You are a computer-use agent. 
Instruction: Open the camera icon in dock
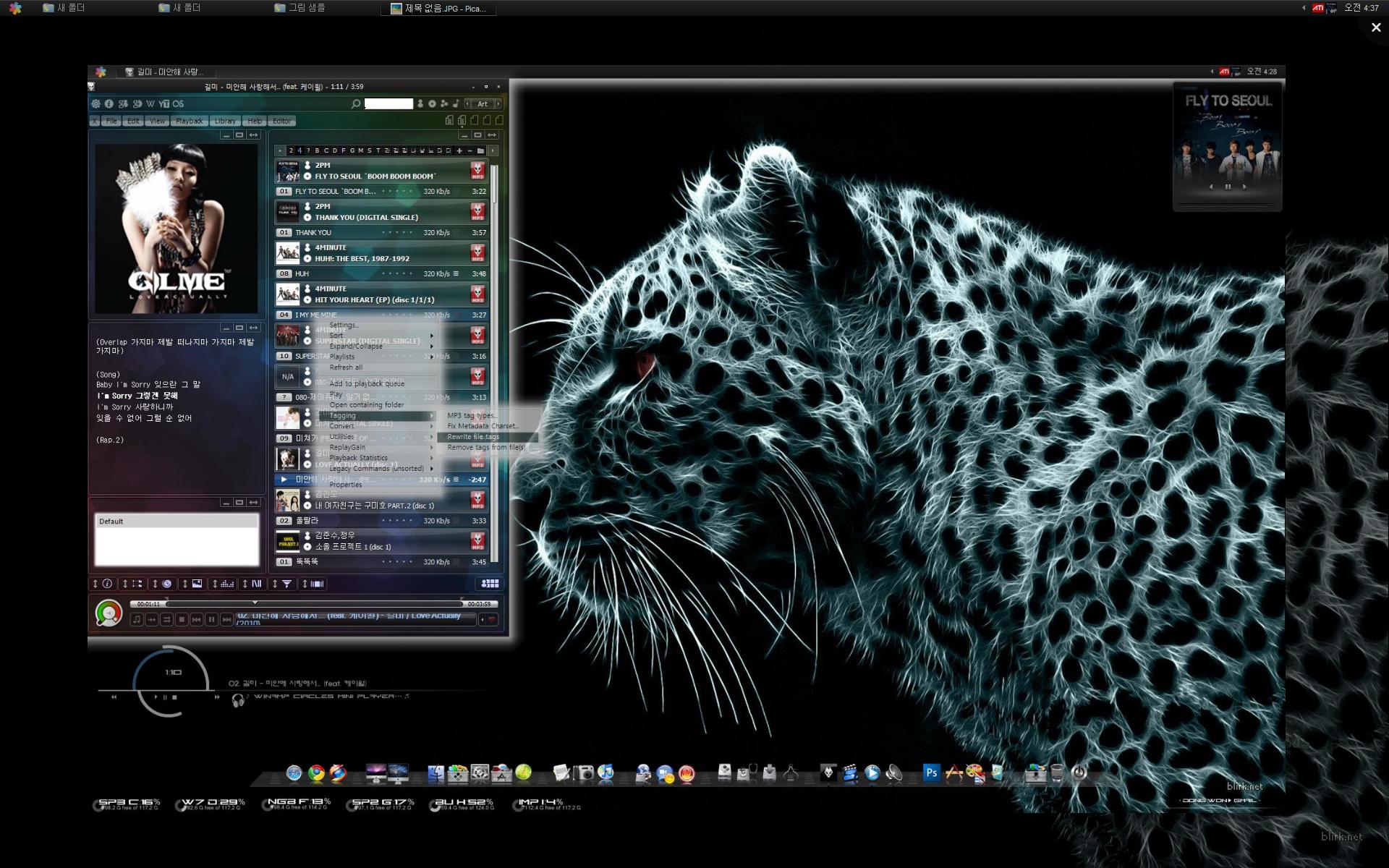(583, 773)
